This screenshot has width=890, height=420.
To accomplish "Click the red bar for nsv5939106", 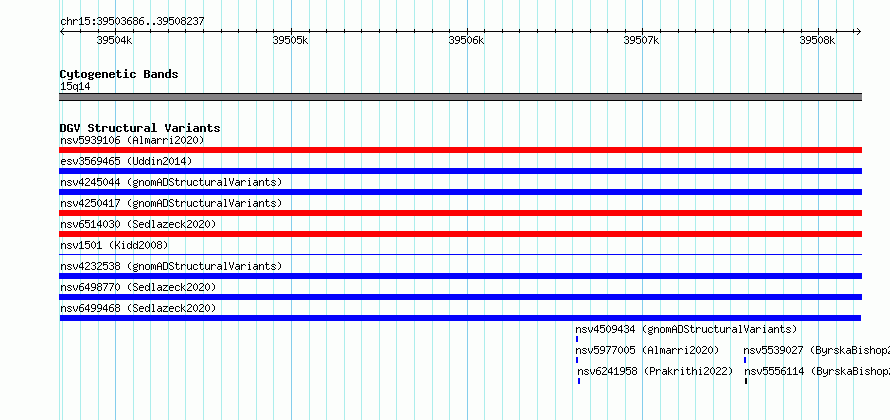I will tap(460, 150).
